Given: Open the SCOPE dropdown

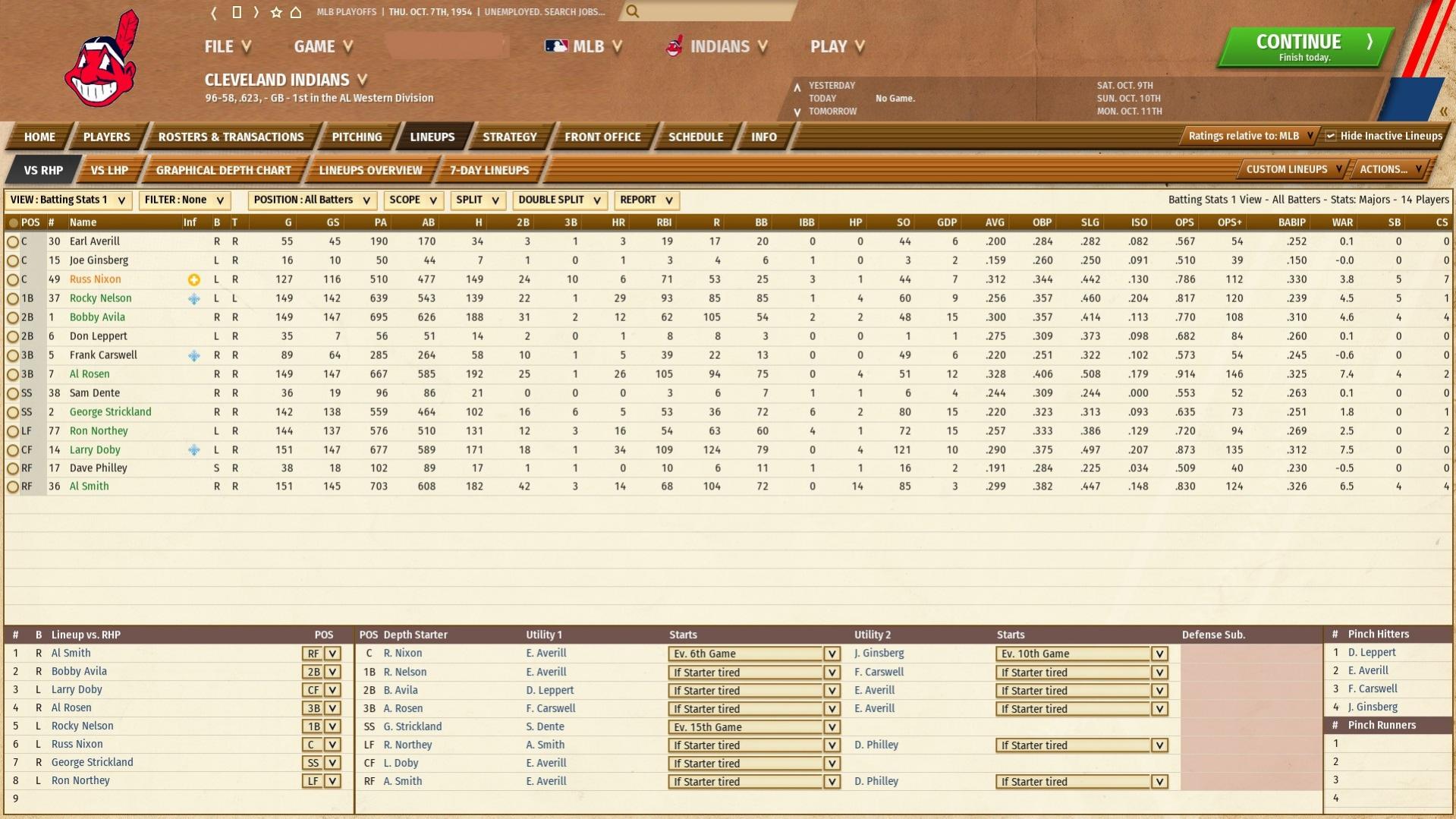Looking at the screenshot, I should point(413,200).
